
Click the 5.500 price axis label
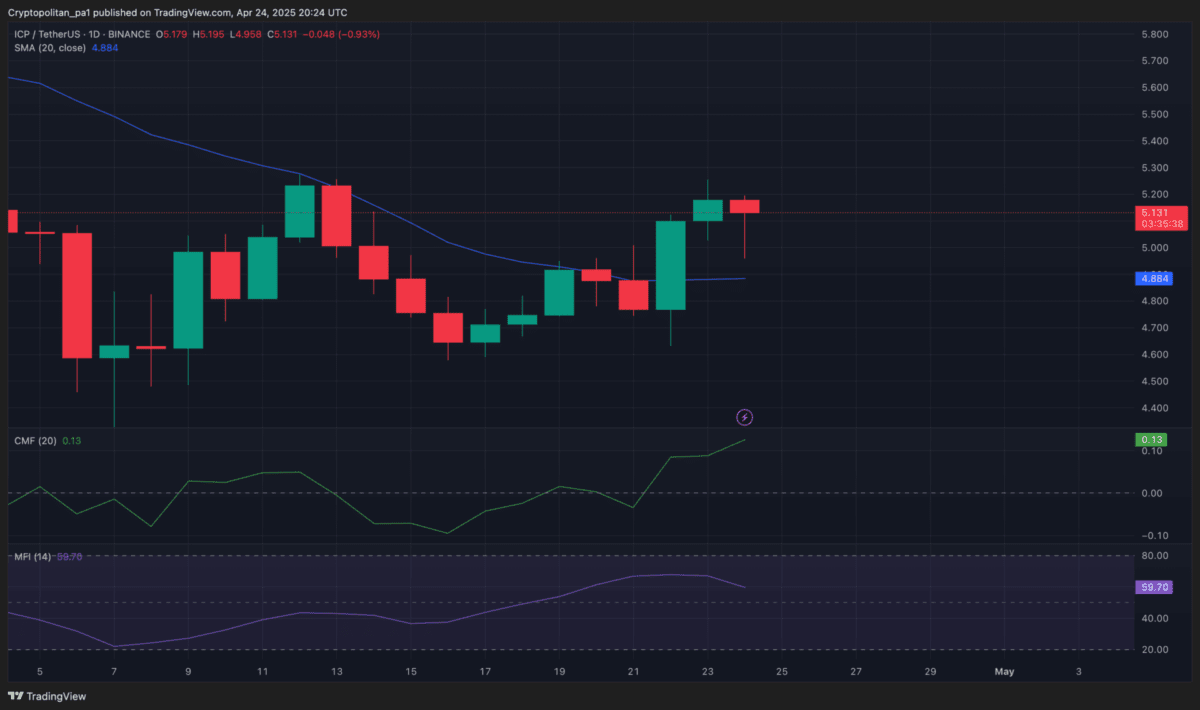1155,114
